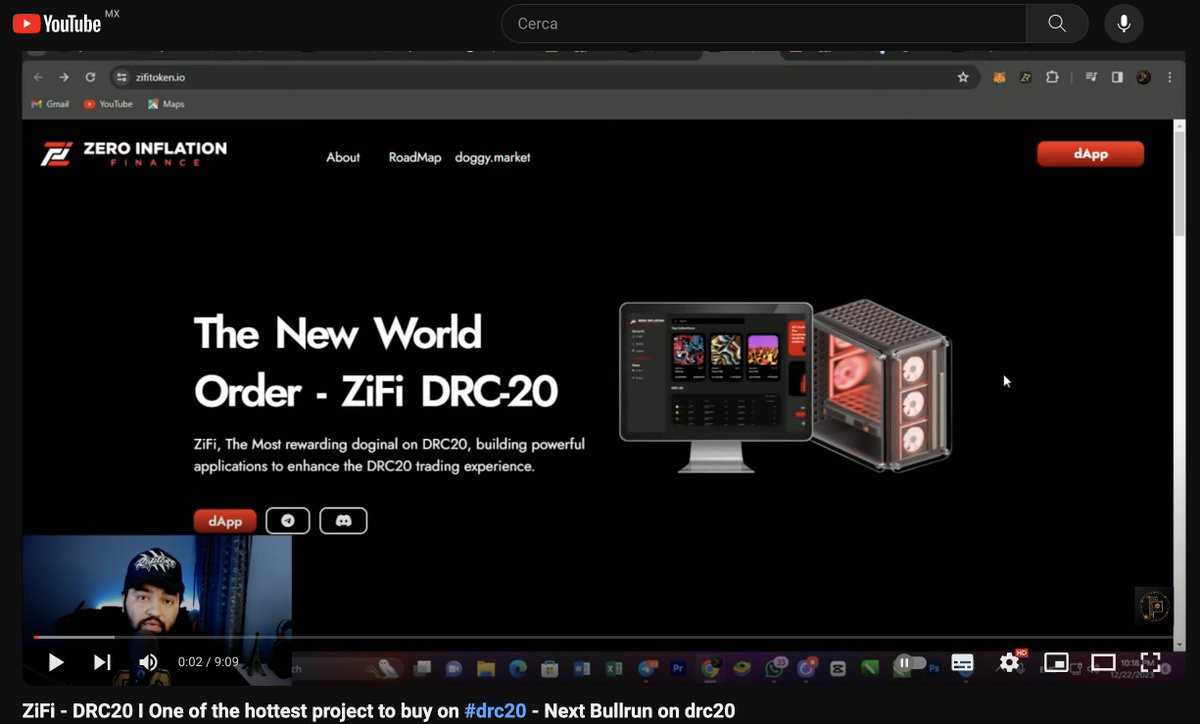The image size is (1200, 724).
Task: Open Chrome's three-dot menu
Action: (x=1169, y=77)
